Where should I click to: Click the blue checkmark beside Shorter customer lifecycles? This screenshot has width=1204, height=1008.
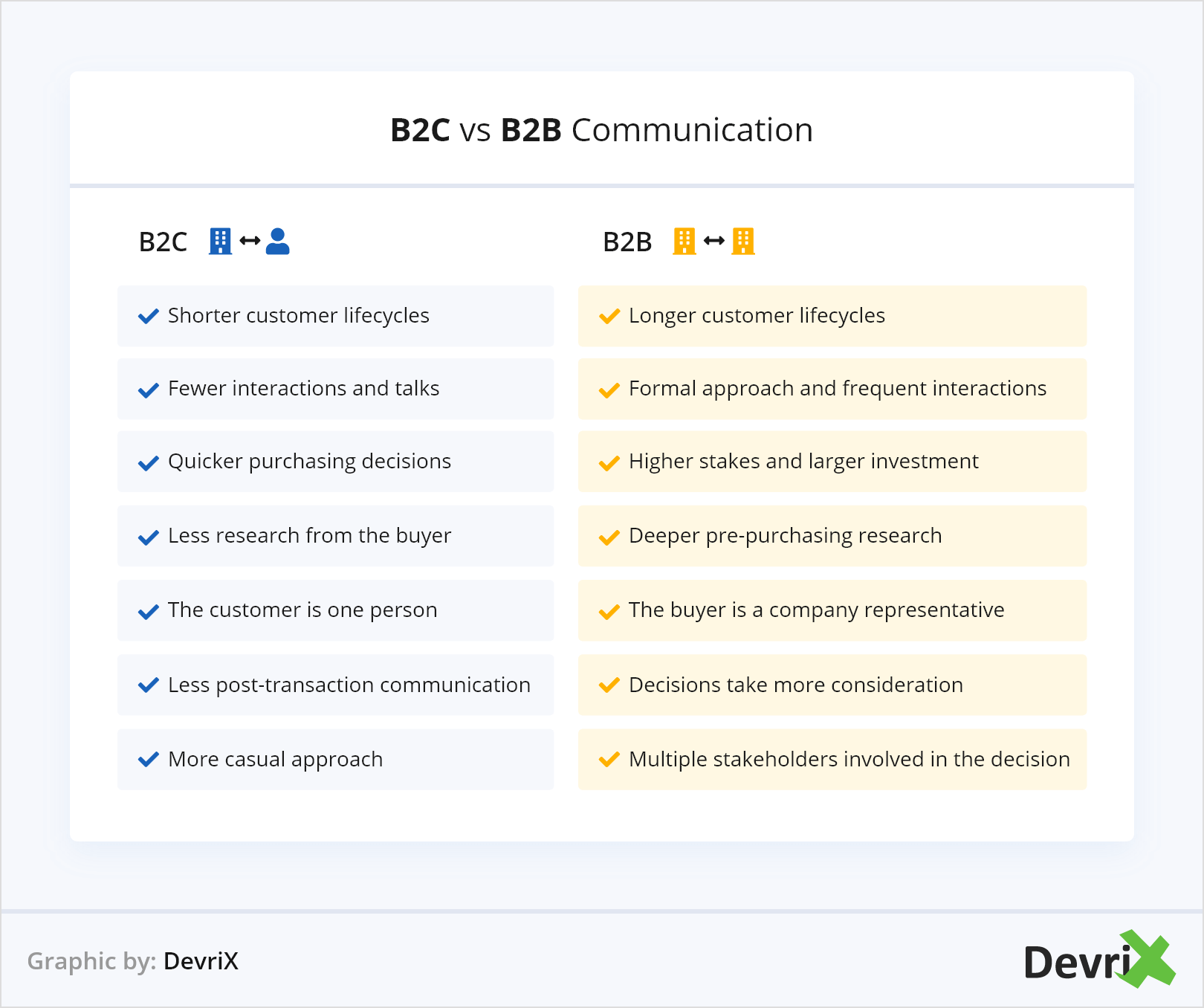tap(149, 316)
